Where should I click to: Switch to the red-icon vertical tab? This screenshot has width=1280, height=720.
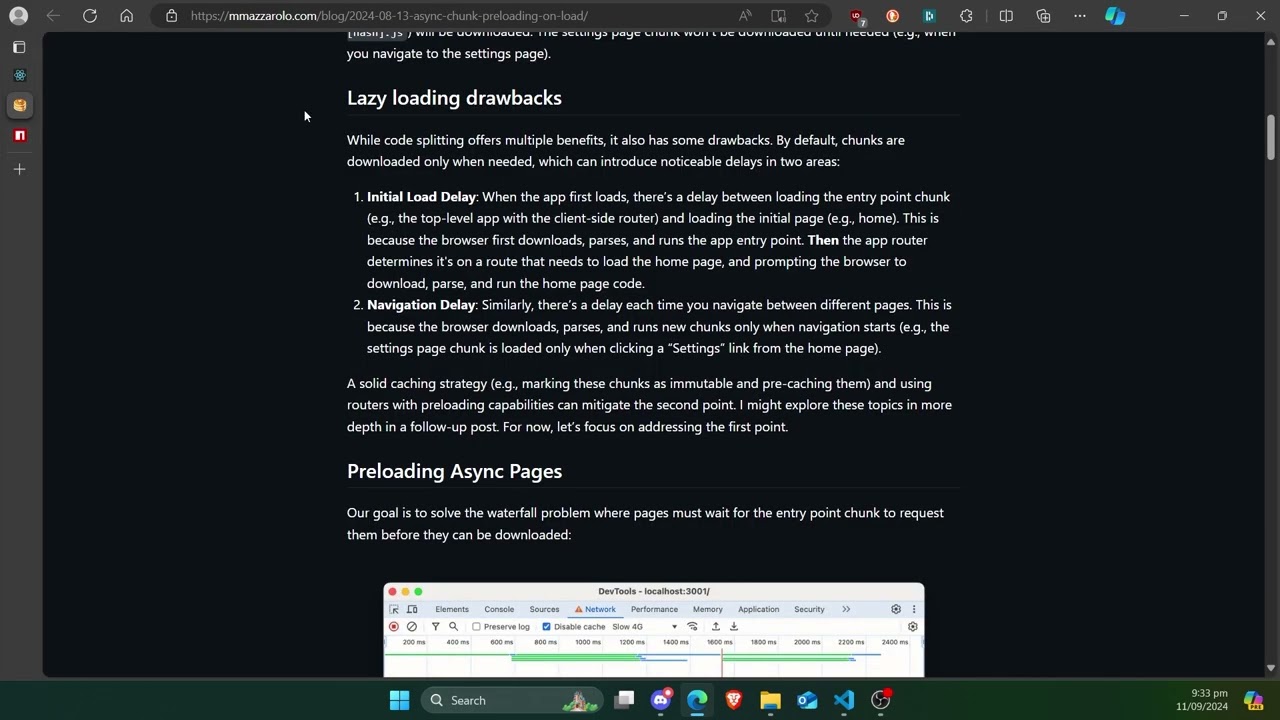(x=19, y=135)
